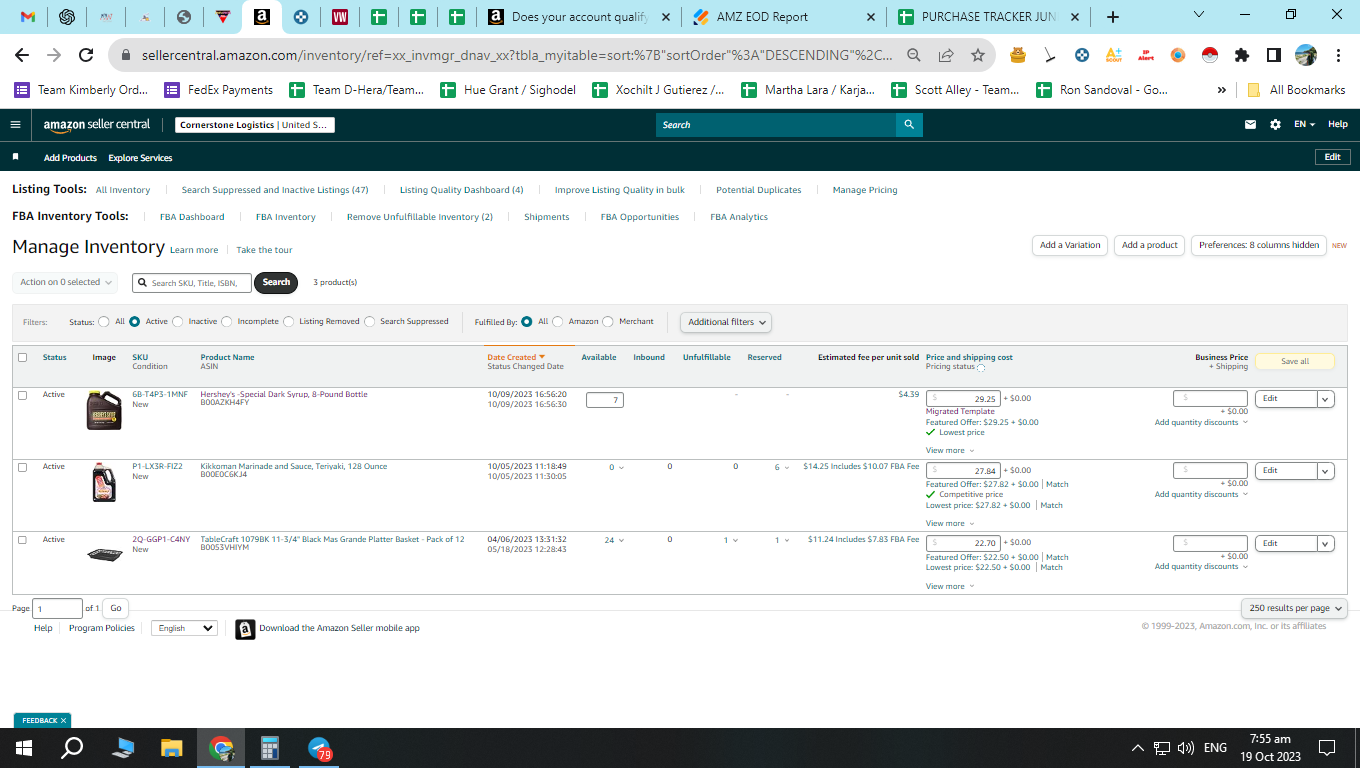Select the Incomplete status radio button
The width and height of the screenshot is (1360, 768).
[227, 322]
